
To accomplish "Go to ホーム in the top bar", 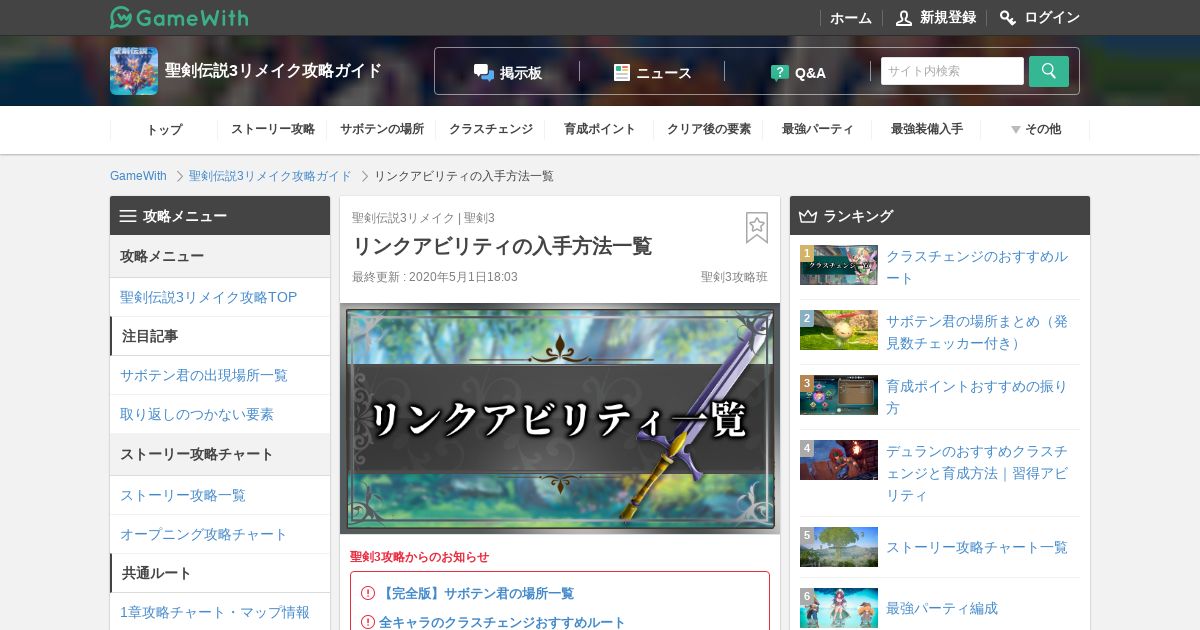I will [x=851, y=18].
